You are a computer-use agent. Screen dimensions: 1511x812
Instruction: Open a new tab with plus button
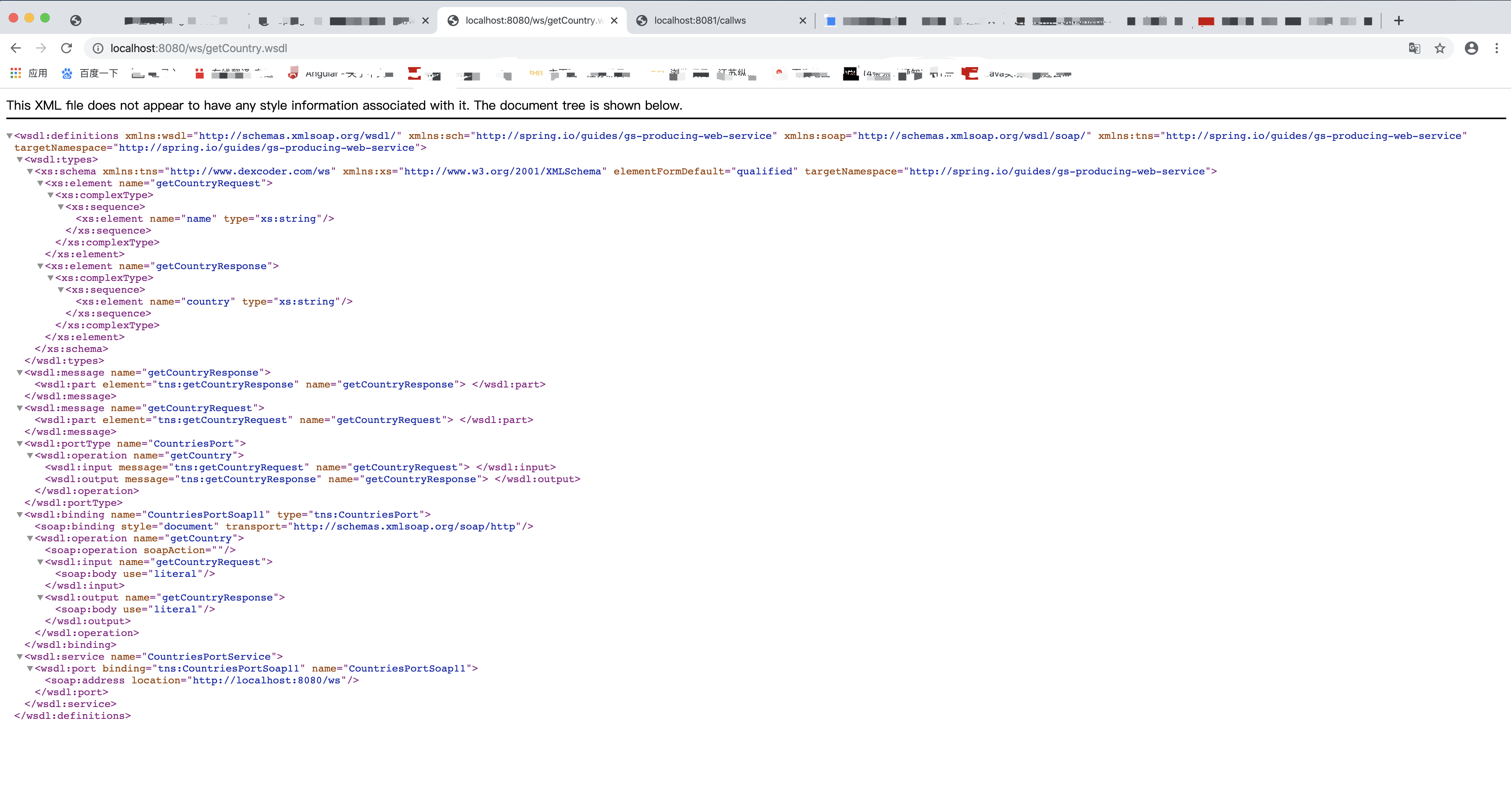[1399, 21]
